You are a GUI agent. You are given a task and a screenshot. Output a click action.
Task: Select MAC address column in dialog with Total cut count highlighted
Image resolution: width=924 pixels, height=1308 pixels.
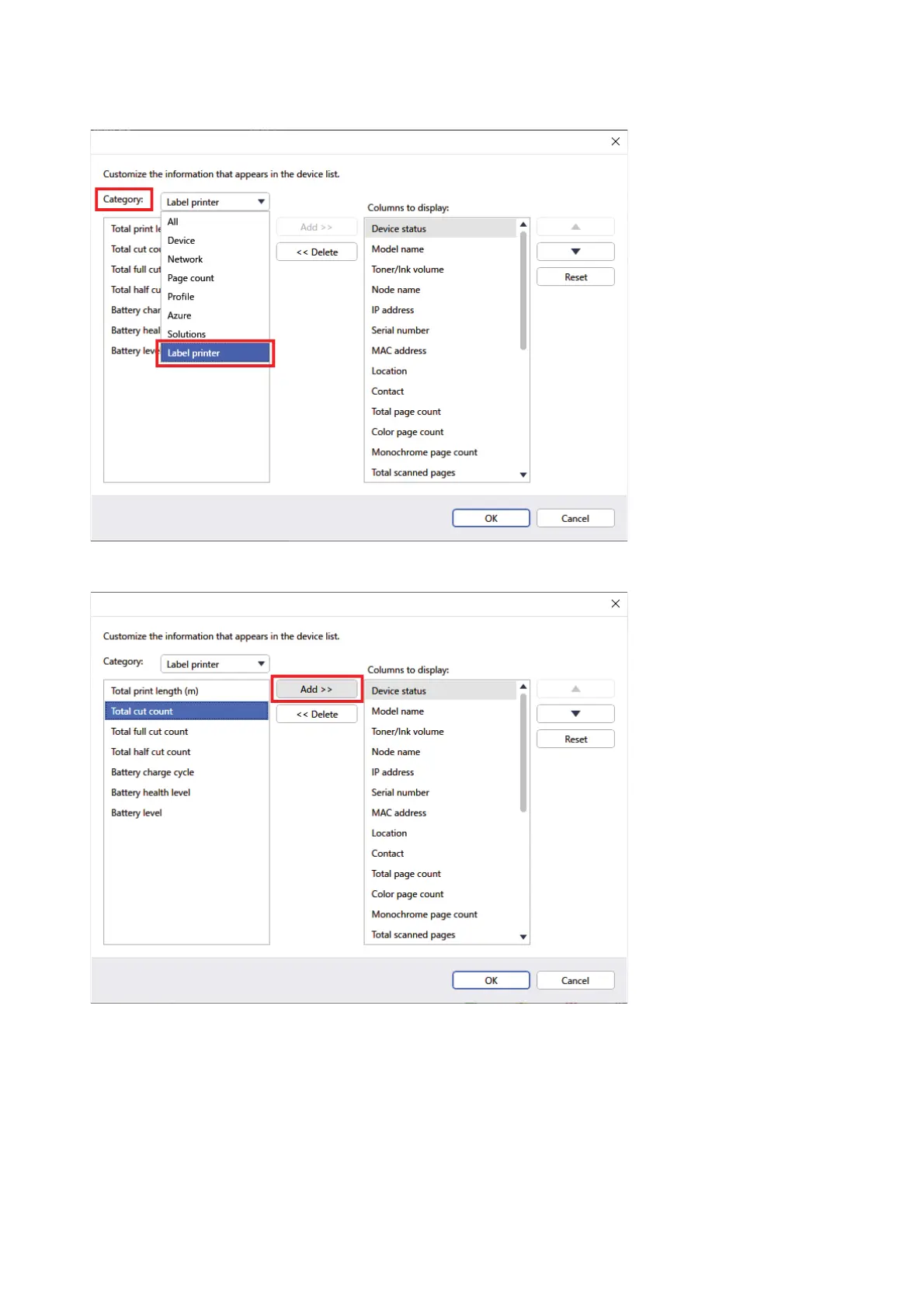441,812
